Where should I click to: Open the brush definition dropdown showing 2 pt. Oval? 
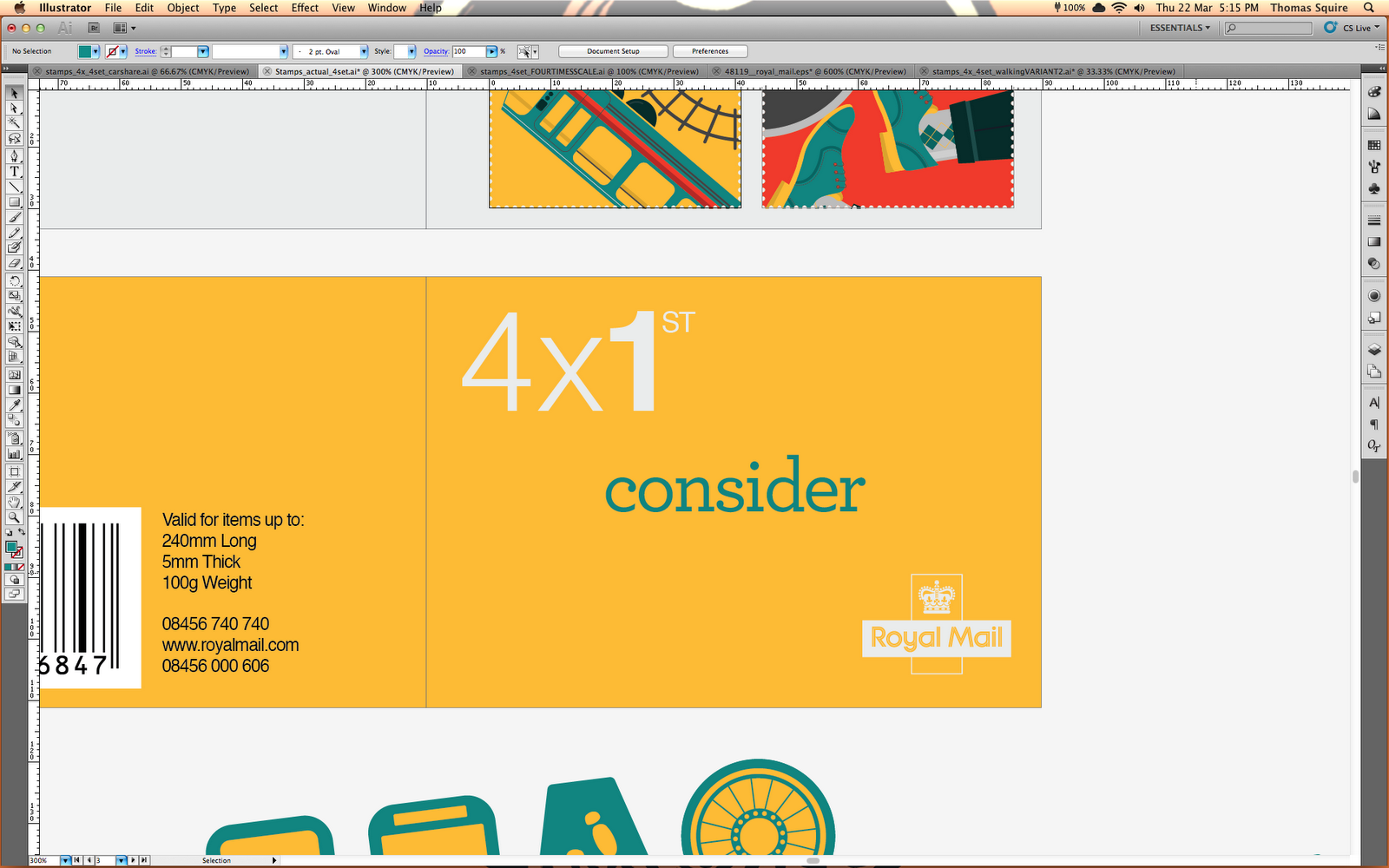(x=365, y=50)
